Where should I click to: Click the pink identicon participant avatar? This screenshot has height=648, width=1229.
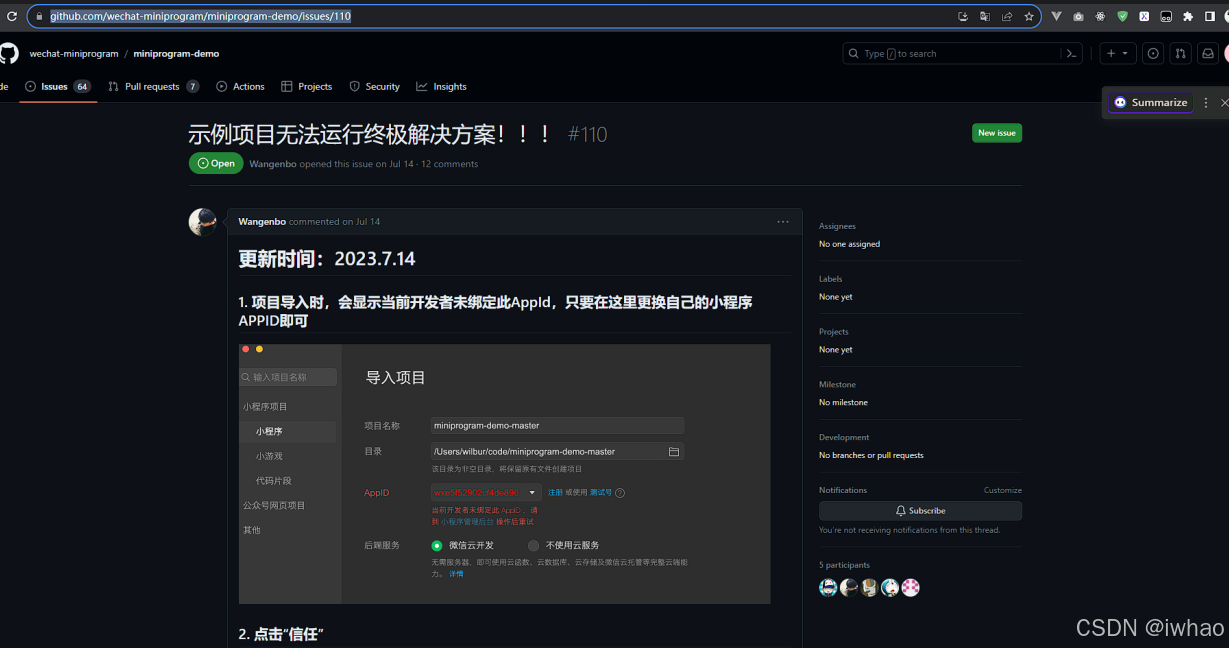click(910, 588)
